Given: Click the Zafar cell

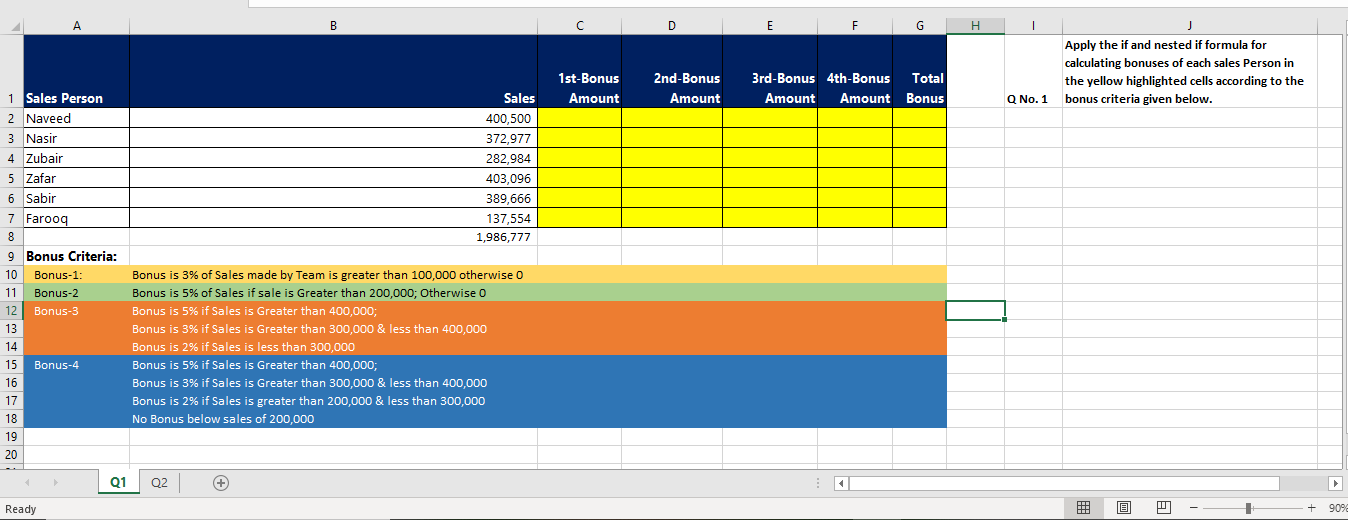Looking at the screenshot, I should point(76,178).
